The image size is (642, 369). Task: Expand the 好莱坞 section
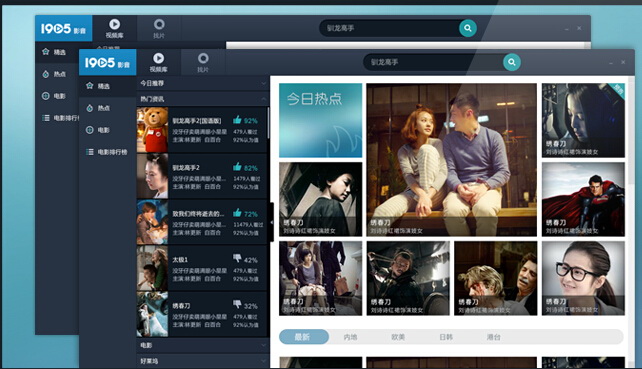[x=264, y=361]
